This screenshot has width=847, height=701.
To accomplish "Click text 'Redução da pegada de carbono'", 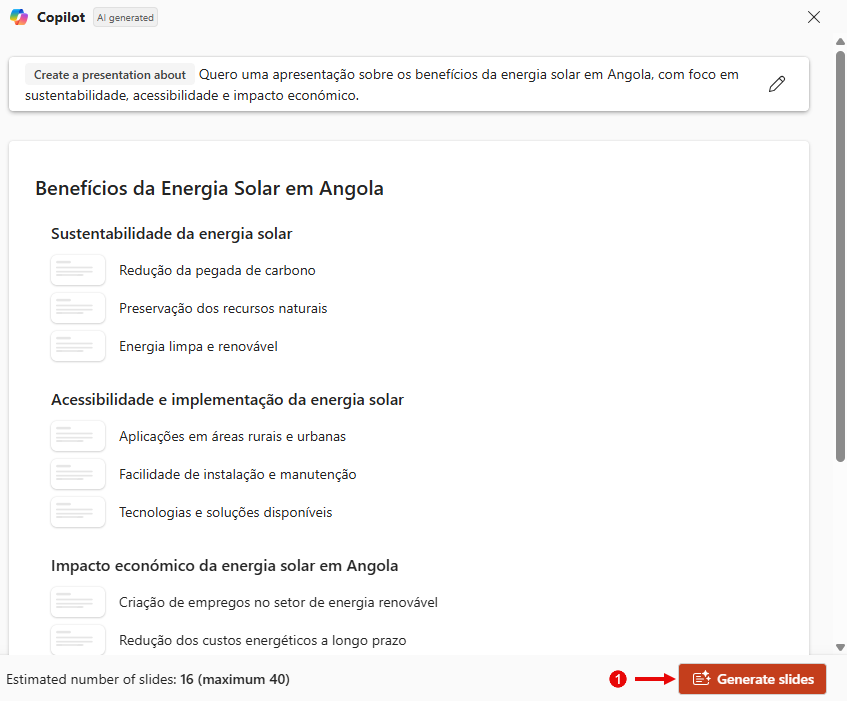I will click(217, 271).
